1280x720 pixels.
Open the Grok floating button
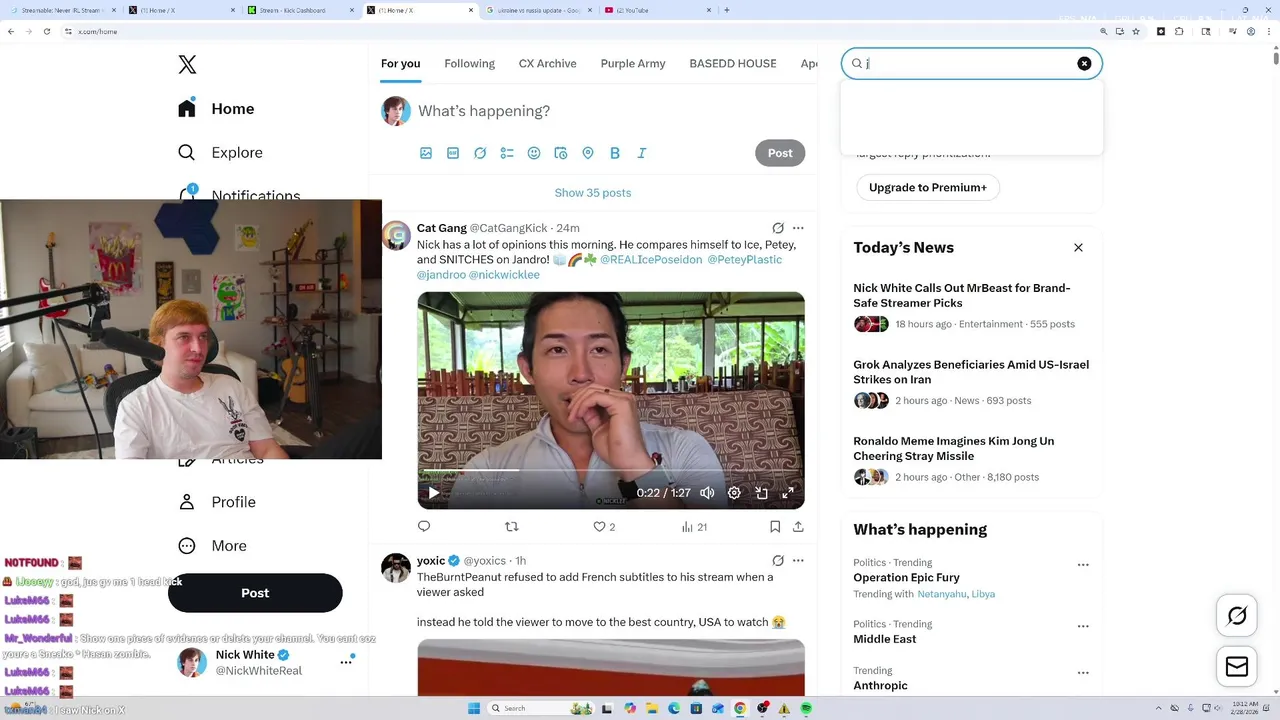(x=1237, y=616)
